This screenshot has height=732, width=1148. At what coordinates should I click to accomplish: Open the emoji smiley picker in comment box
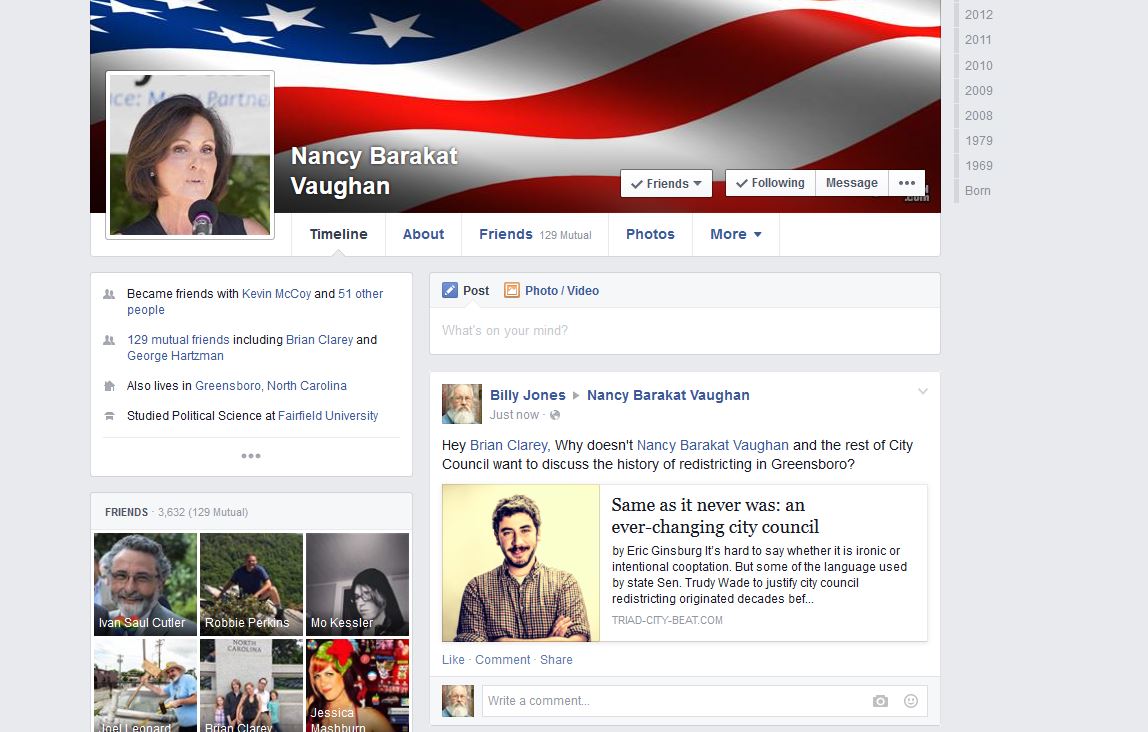[x=911, y=701]
